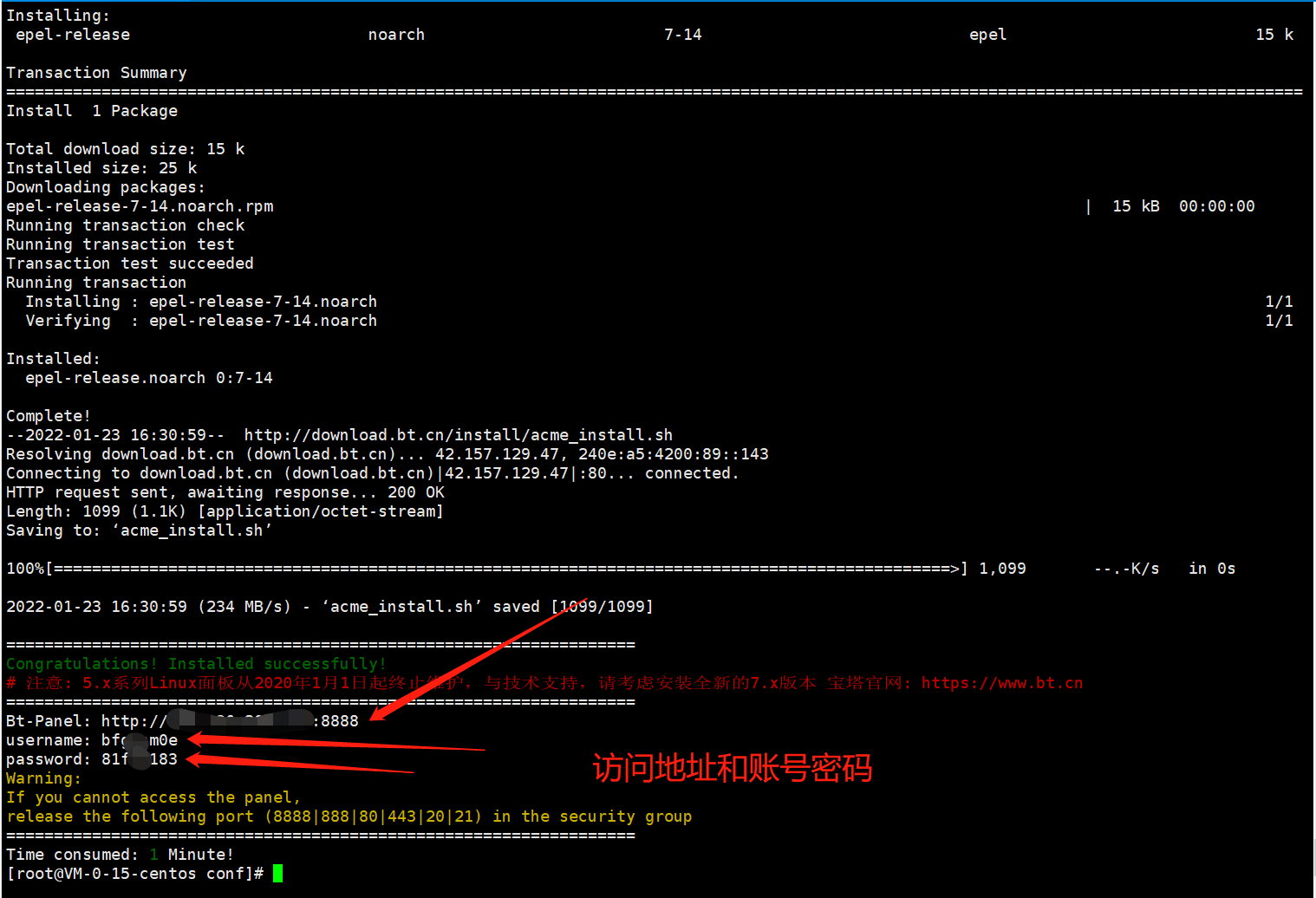Click the 'Running transaction check' line
The width and height of the screenshot is (1316, 898).
coord(125,225)
